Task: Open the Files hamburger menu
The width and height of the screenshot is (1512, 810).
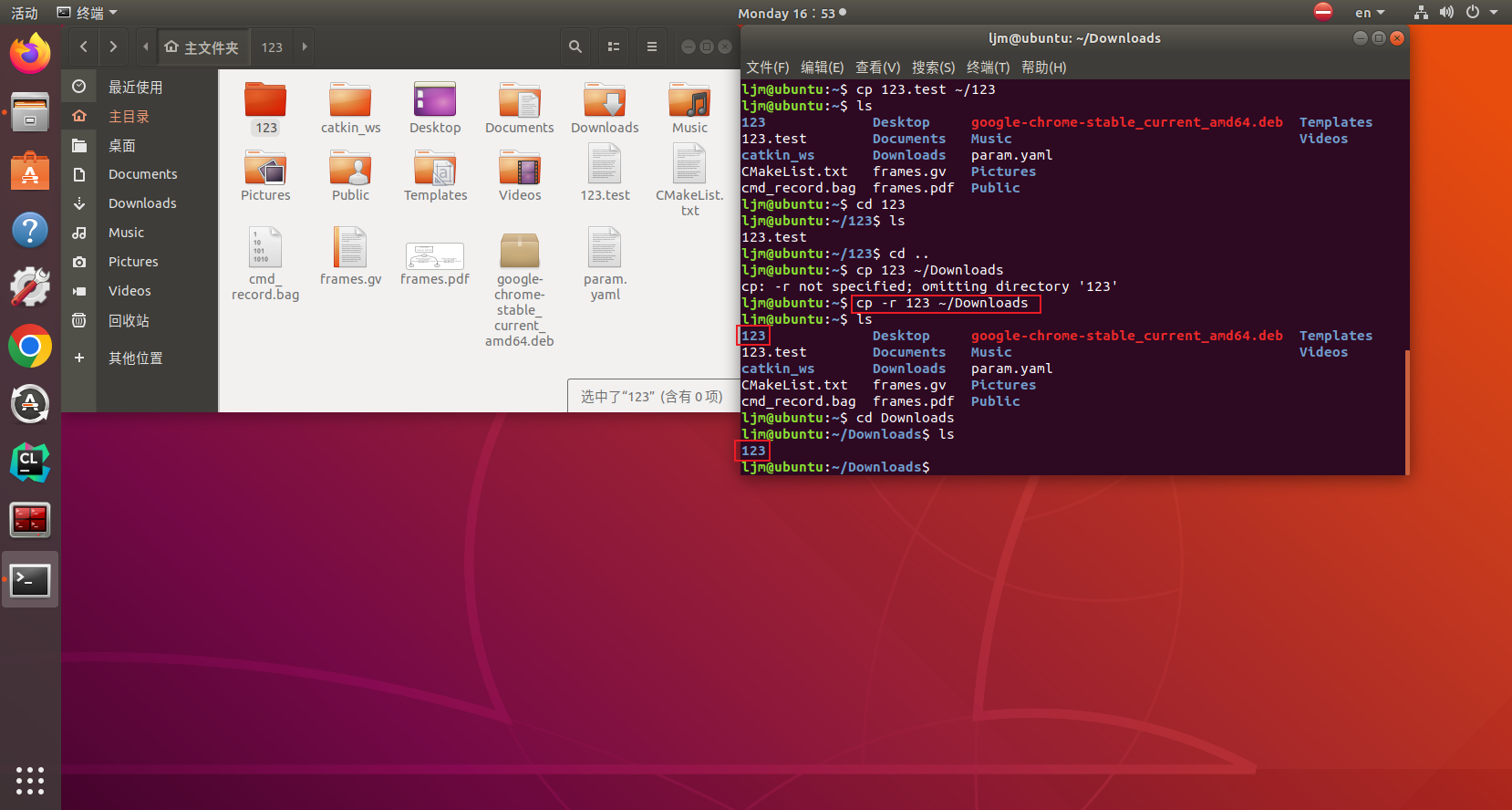Action: [652, 47]
